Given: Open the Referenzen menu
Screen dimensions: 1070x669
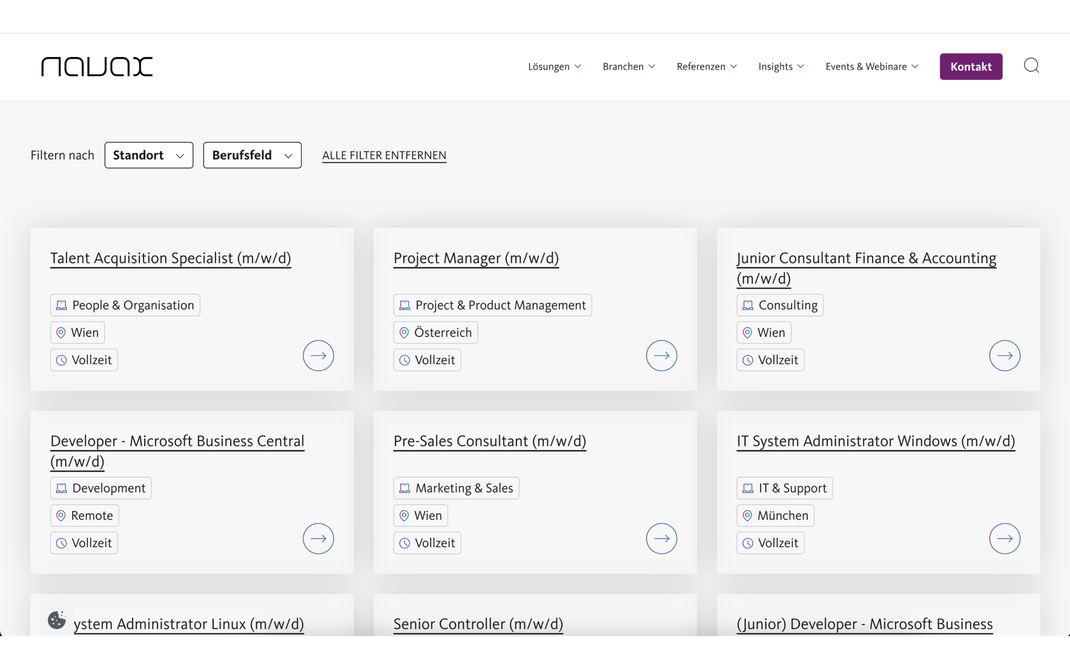Looking at the screenshot, I should 706,67.
